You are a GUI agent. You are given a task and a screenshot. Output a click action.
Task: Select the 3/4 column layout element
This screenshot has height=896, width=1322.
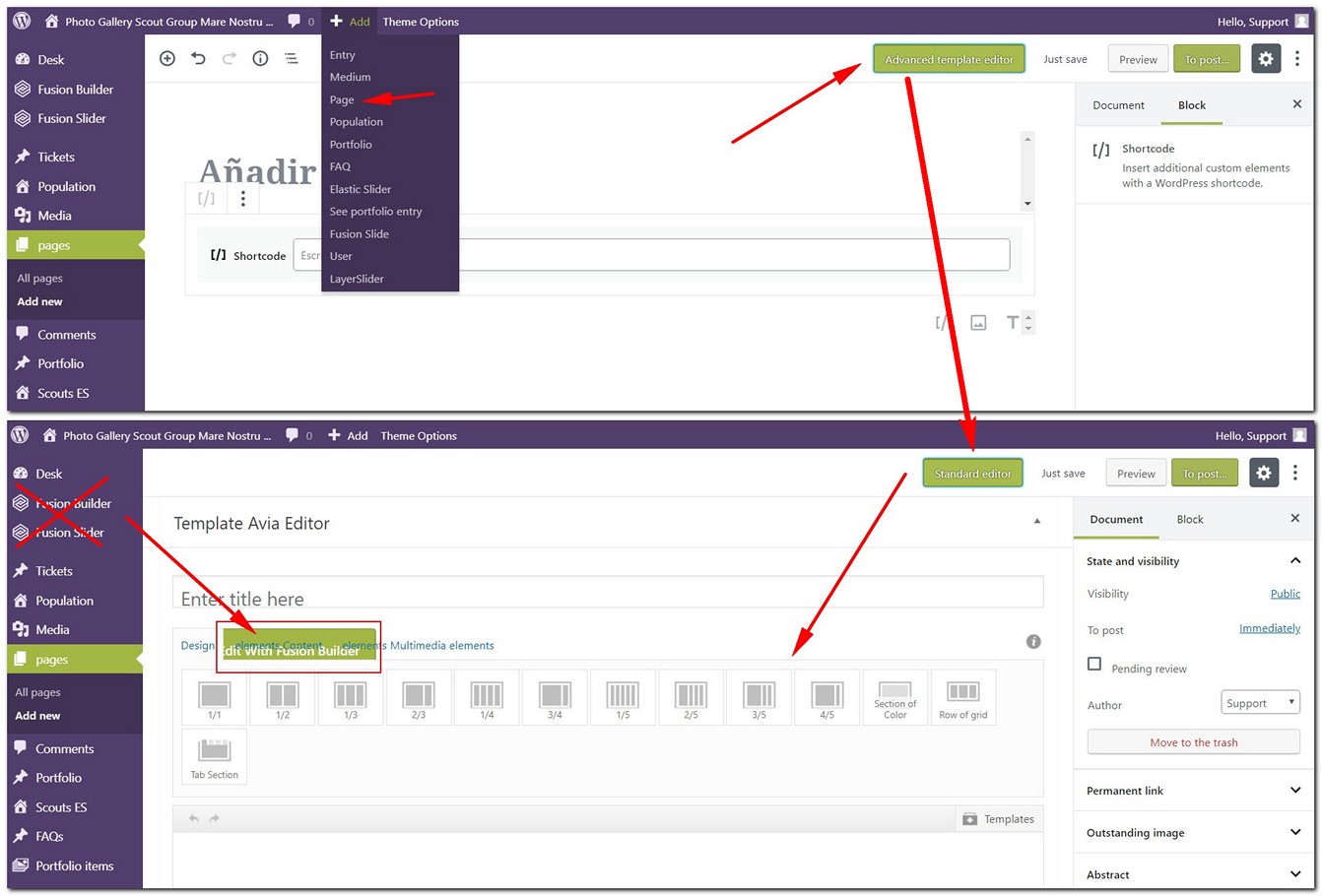click(x=555, y=698)
